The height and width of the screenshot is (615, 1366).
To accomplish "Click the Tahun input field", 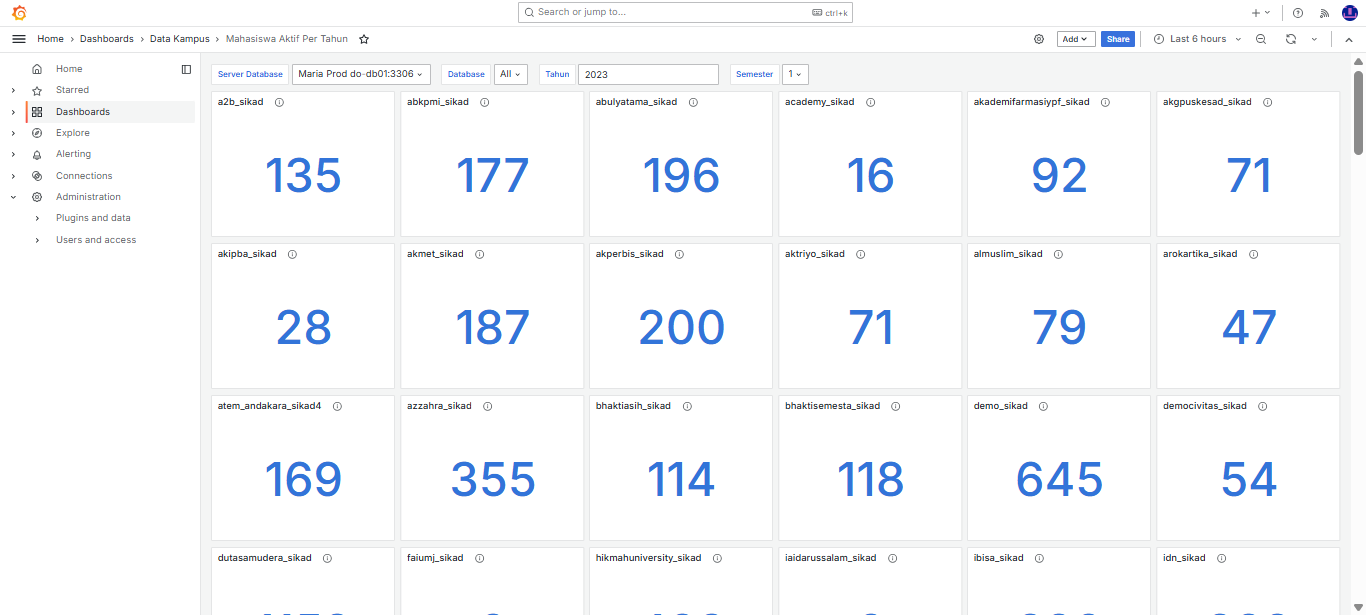I will (648, 74).
